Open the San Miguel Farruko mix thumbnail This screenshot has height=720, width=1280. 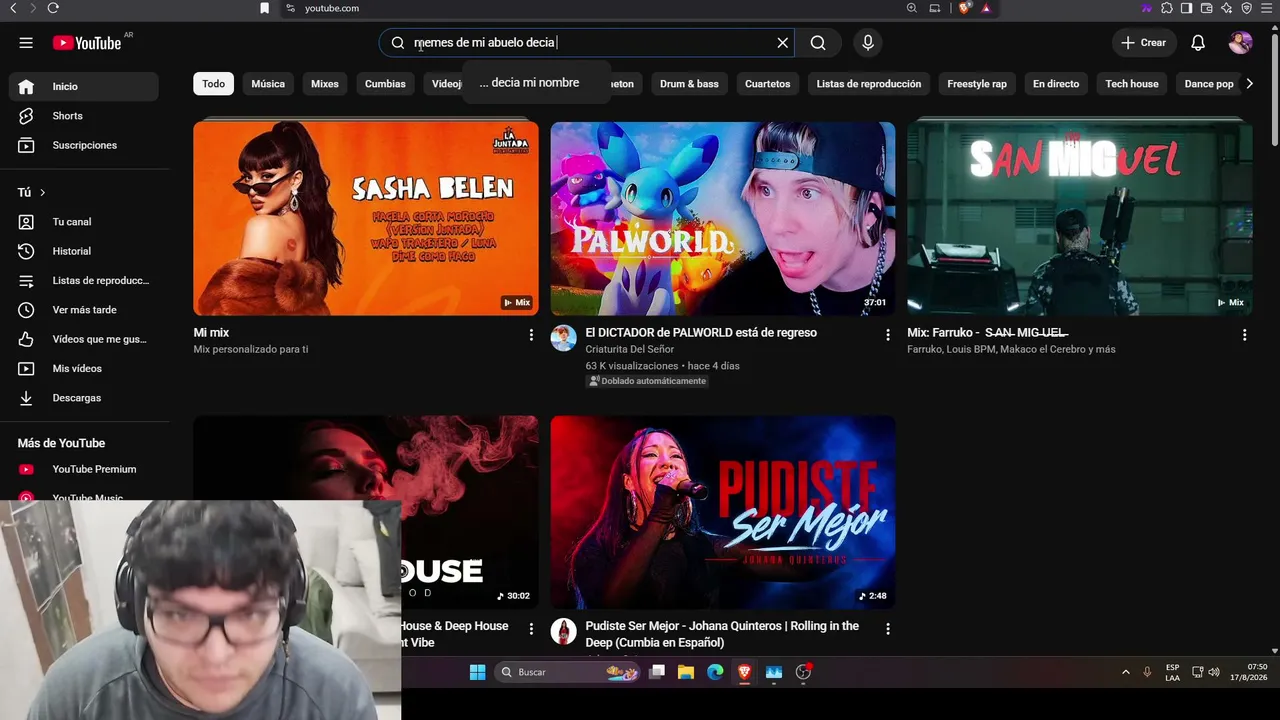(1080, 218)
